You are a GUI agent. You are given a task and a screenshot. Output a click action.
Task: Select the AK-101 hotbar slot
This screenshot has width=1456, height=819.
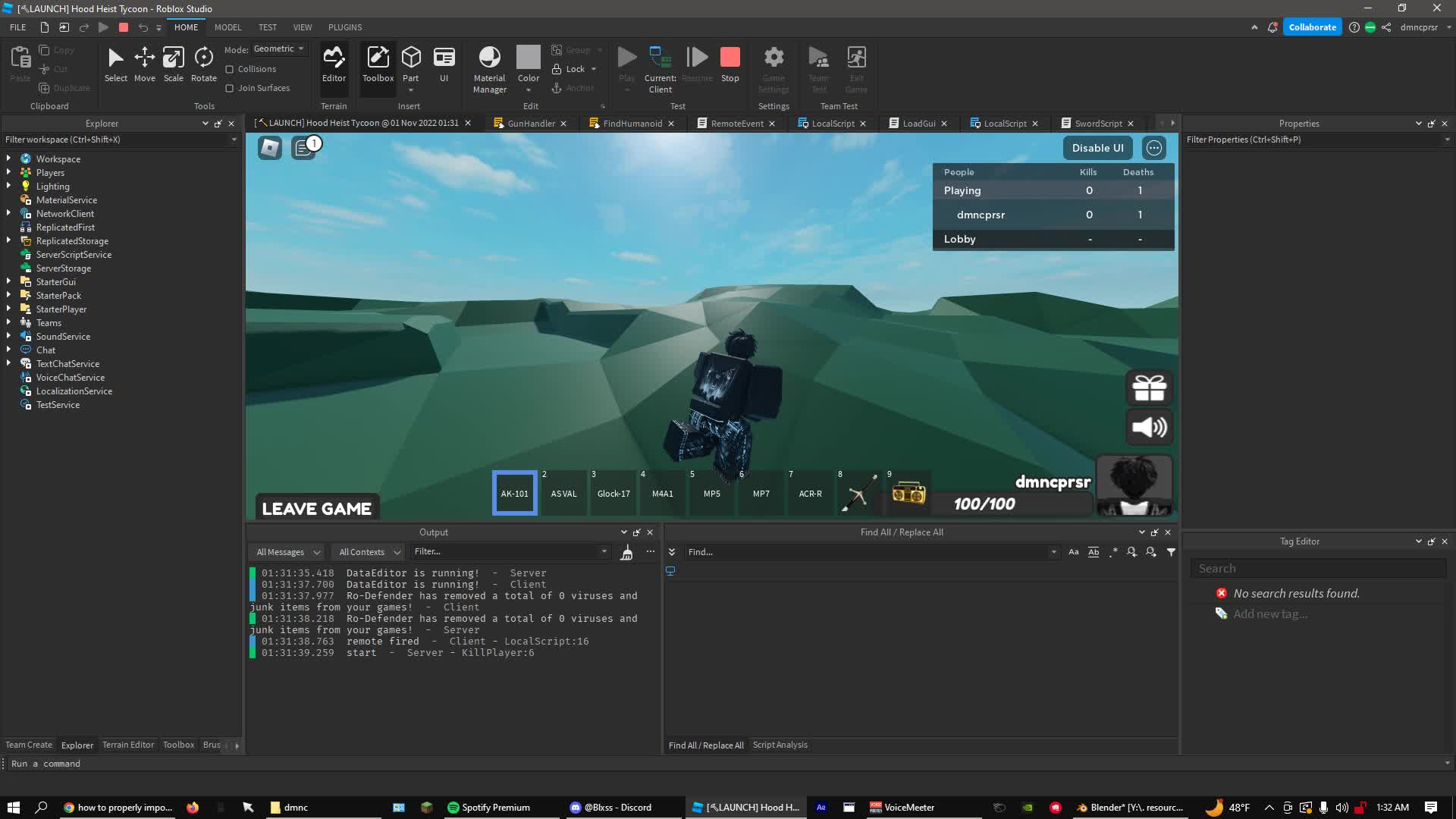pyautogui.click(x=515, y=493)
